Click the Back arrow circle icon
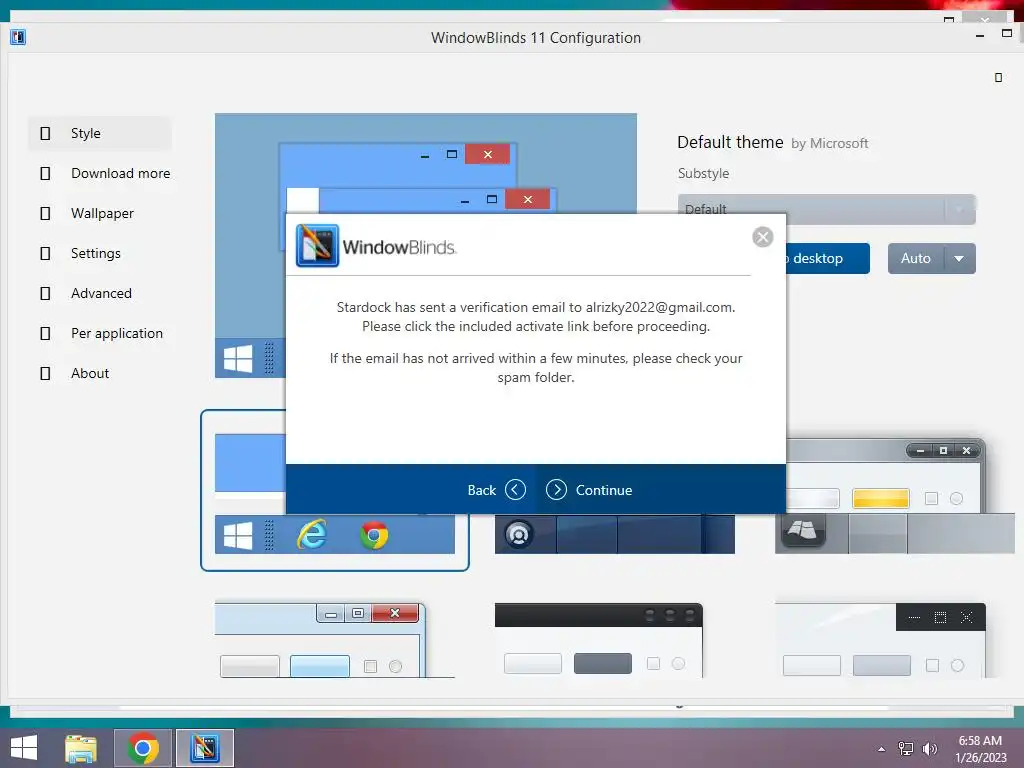1024x768 pixels. (x=515, y=490)
